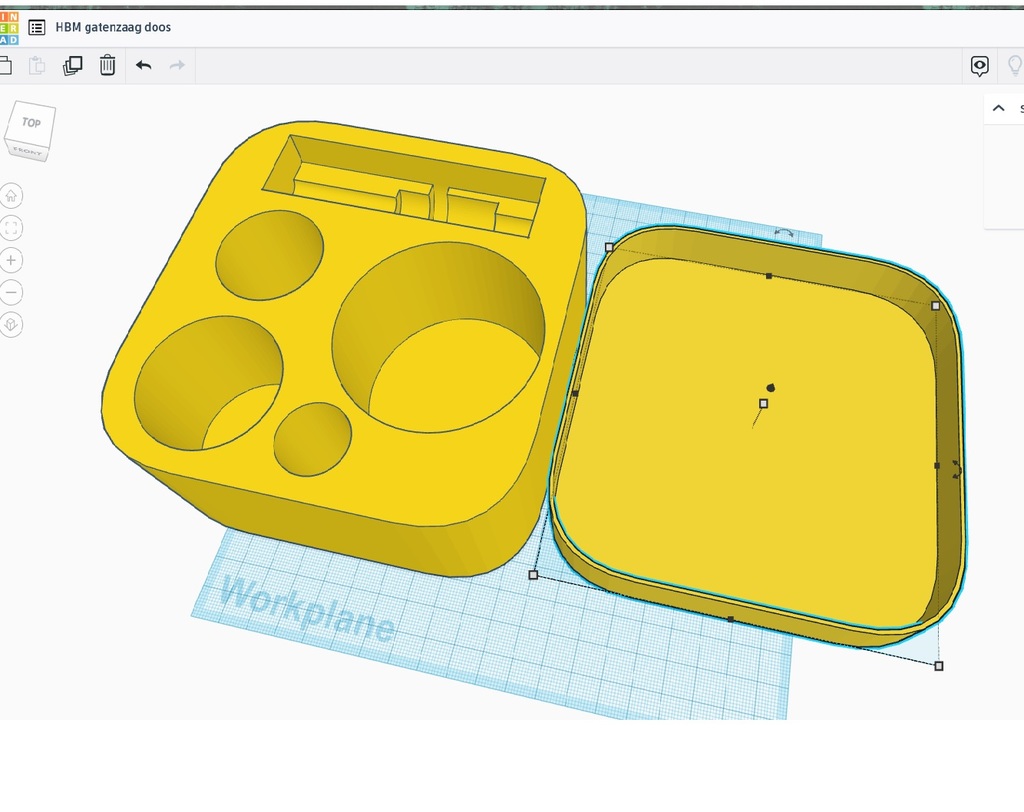Viewport: 1024px width, 812px height.
Task: Click FRONT on the view cube
Action: 27,152
